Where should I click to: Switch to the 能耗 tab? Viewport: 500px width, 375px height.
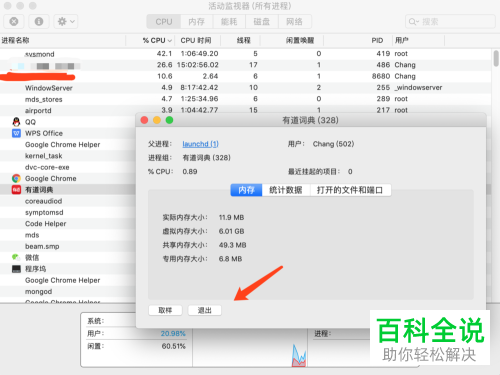coord(229,22)
